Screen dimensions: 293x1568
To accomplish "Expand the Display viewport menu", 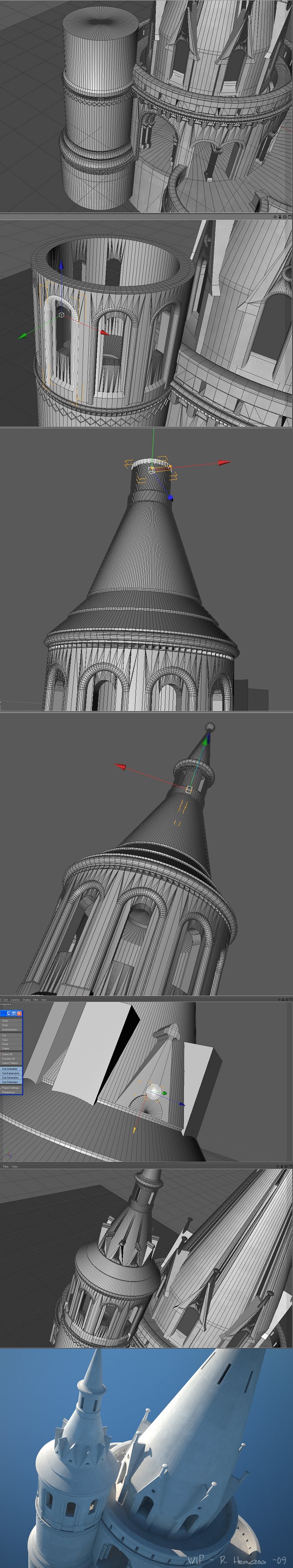I will pos(26,1000).
